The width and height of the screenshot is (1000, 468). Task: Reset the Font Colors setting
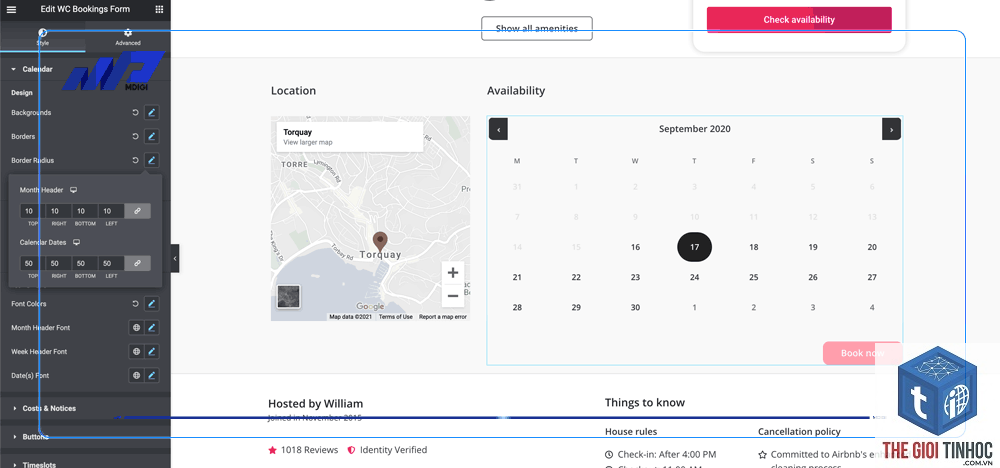click(x=135, y=304)
